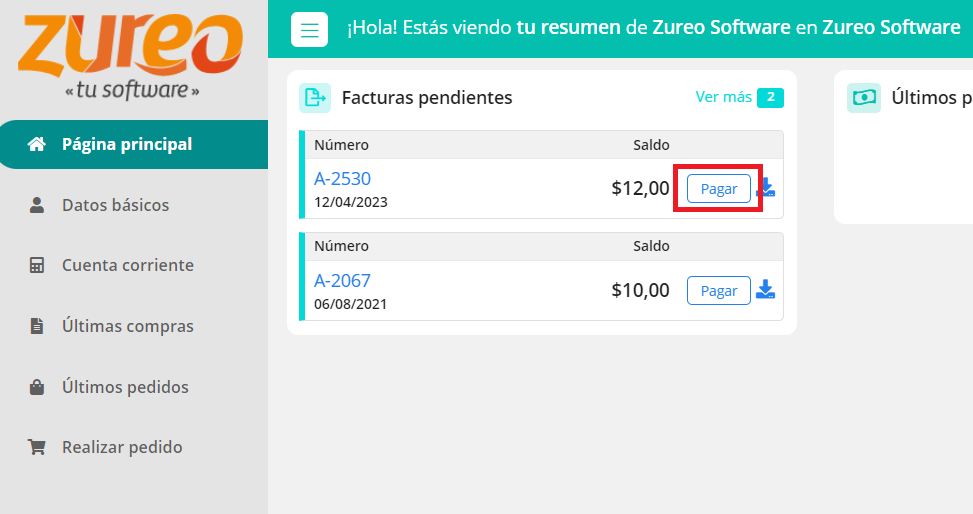Image resolution: width=973 pixels, height=514 pixels.
Task: Click the Realizar pedido cart icon
Action: coord(37,448)
